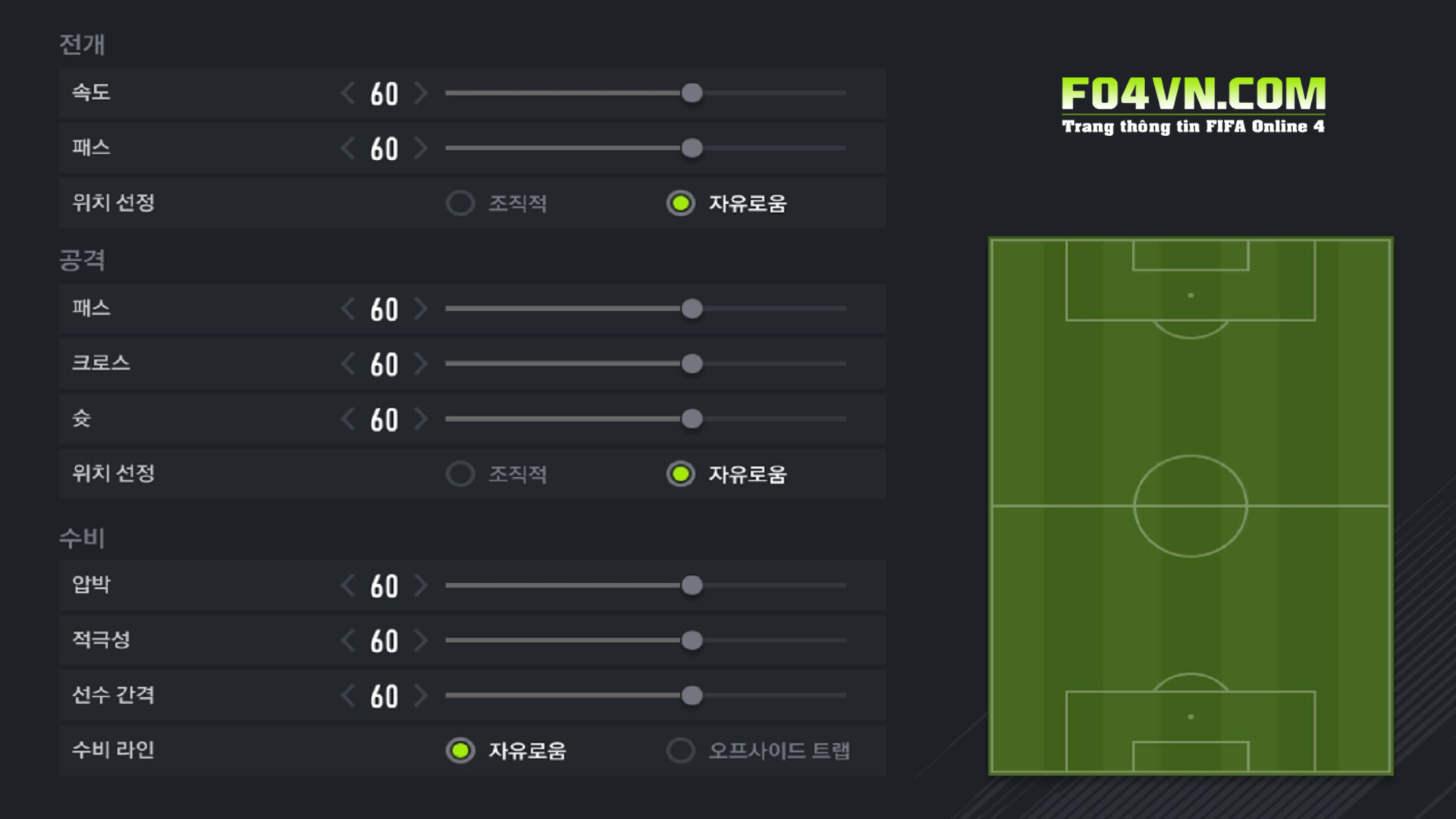Increase 선수 간격 value with right arrow
Screen dimensions: 1456x819
pyautogui.click(x=421, y=695)
